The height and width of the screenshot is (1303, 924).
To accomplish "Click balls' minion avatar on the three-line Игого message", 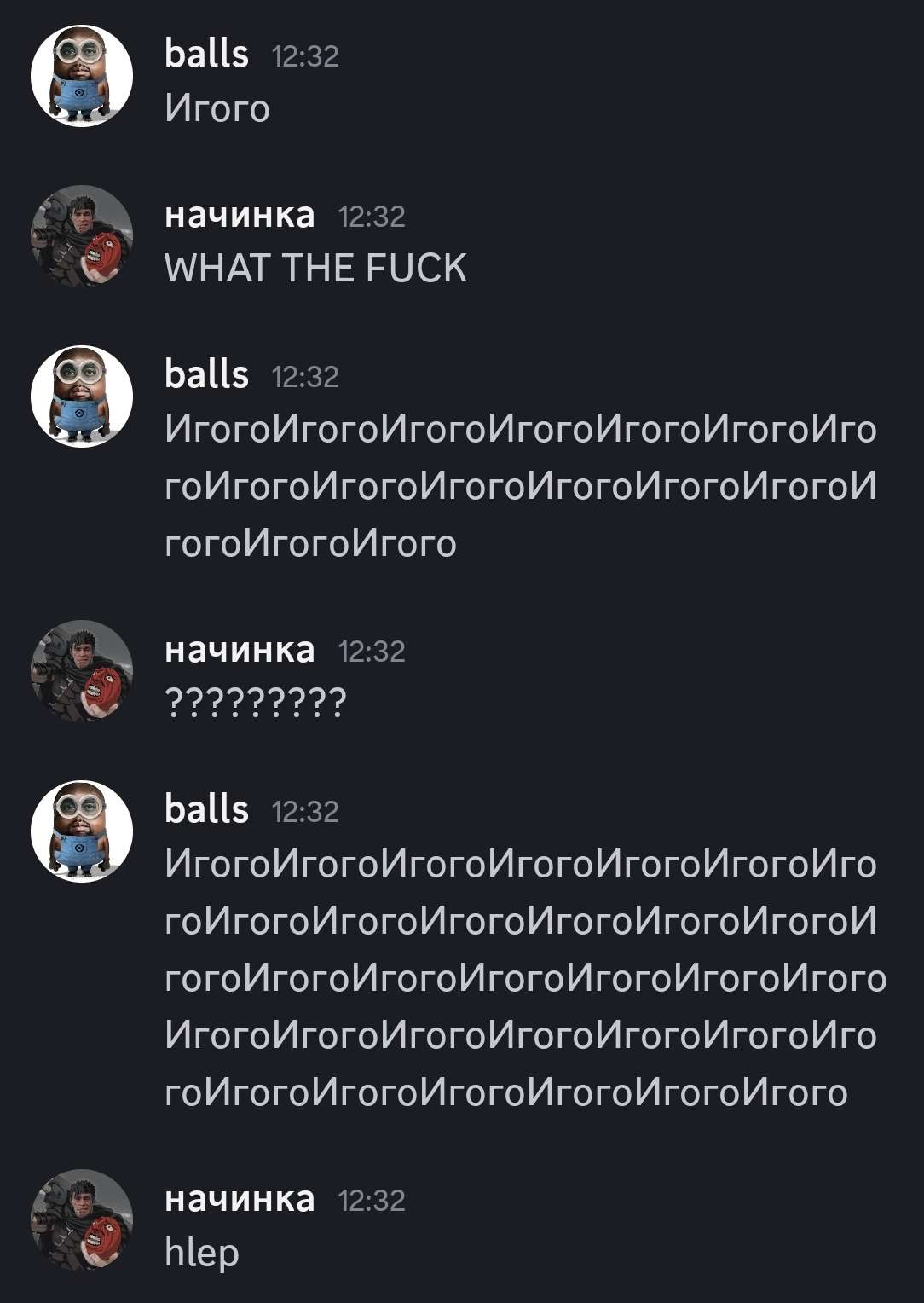I will point(82,397).
